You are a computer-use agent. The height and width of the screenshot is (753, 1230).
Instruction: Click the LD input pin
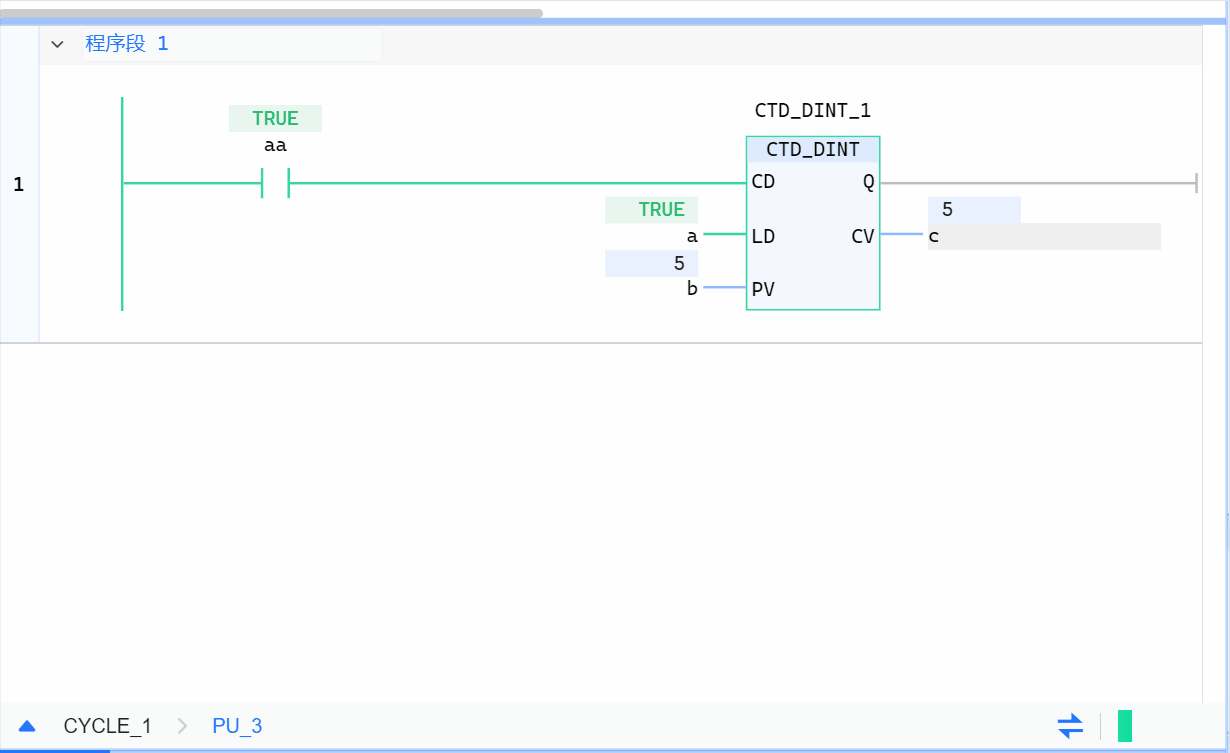pos(763,237)
